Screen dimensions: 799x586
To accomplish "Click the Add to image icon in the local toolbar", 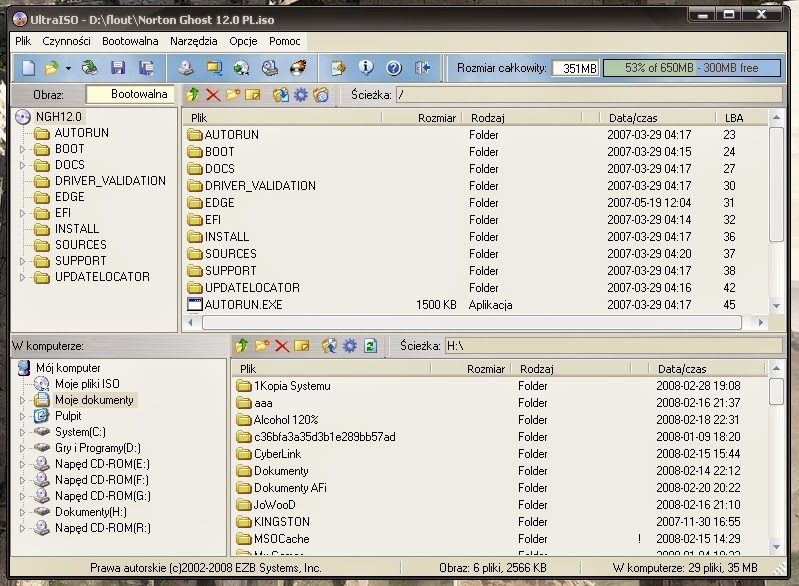I will (x=329, y=347).
